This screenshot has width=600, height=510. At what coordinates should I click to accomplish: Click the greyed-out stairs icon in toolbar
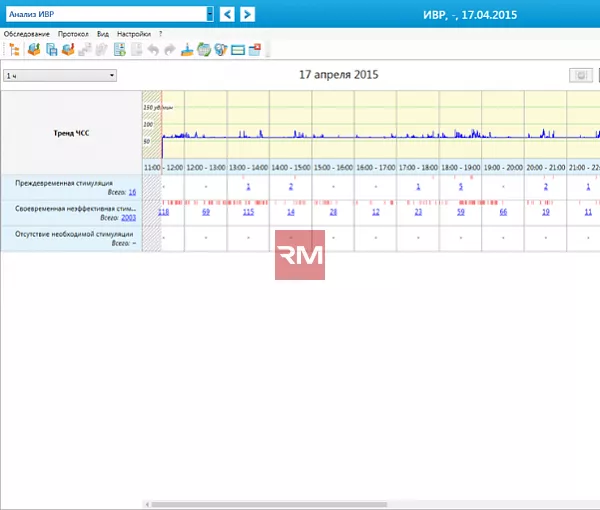(x=85, y=50)
